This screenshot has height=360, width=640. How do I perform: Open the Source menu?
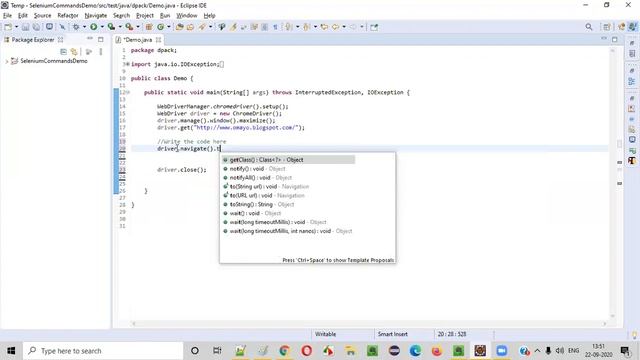coord(42,16)
